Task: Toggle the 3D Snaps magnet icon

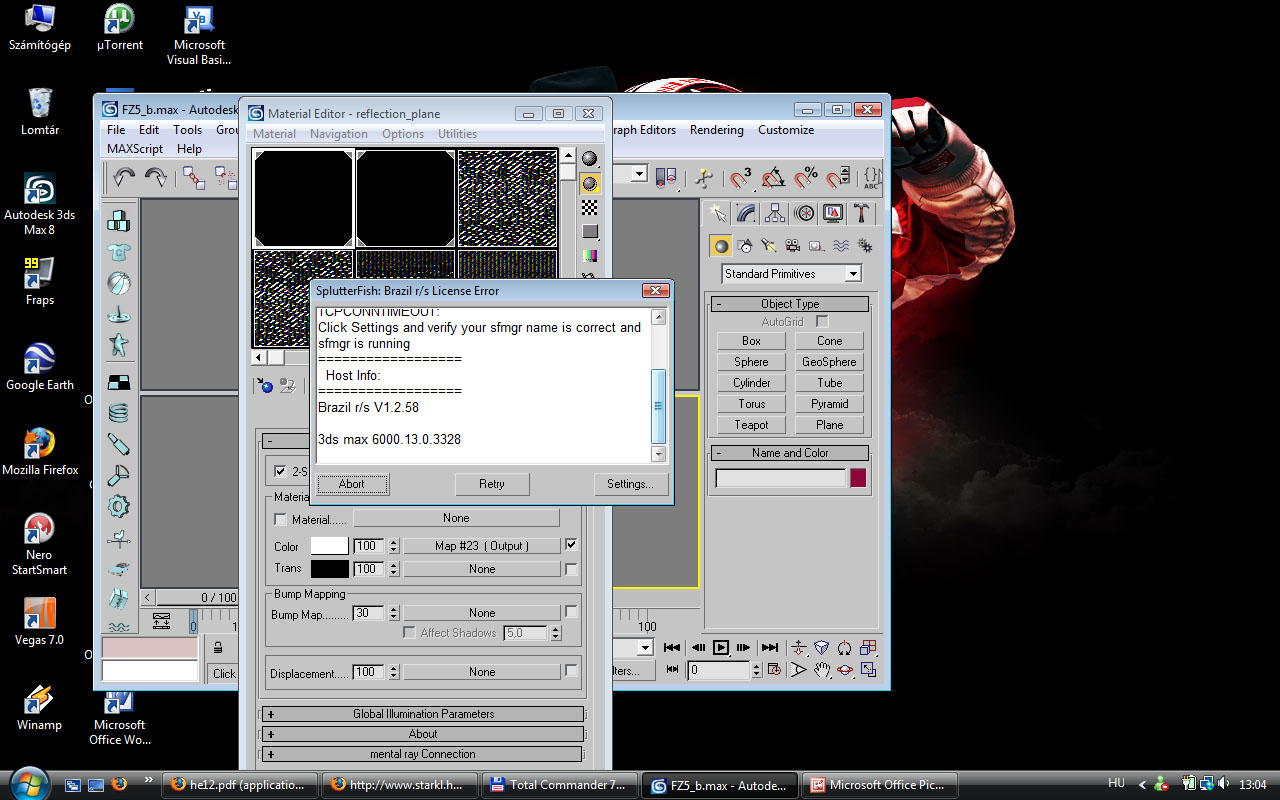Action: tap(740, 178)
